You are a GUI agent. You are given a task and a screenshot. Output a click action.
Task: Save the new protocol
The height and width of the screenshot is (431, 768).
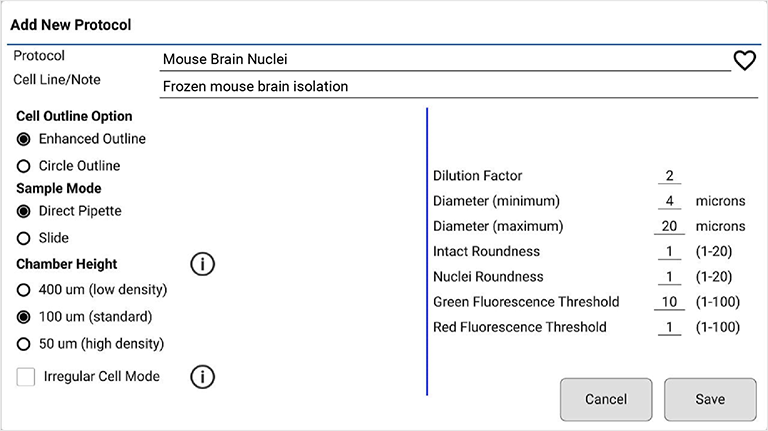[710, 399]
